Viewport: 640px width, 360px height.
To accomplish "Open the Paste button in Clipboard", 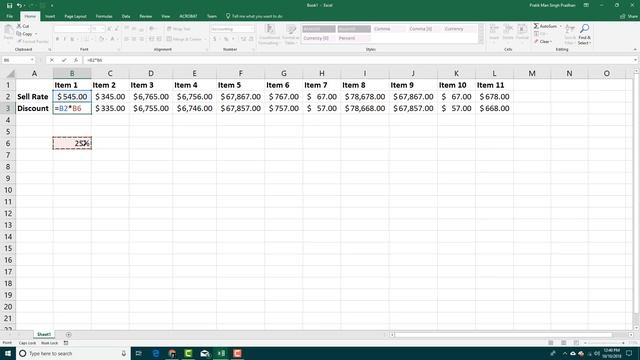I will 8,32.
